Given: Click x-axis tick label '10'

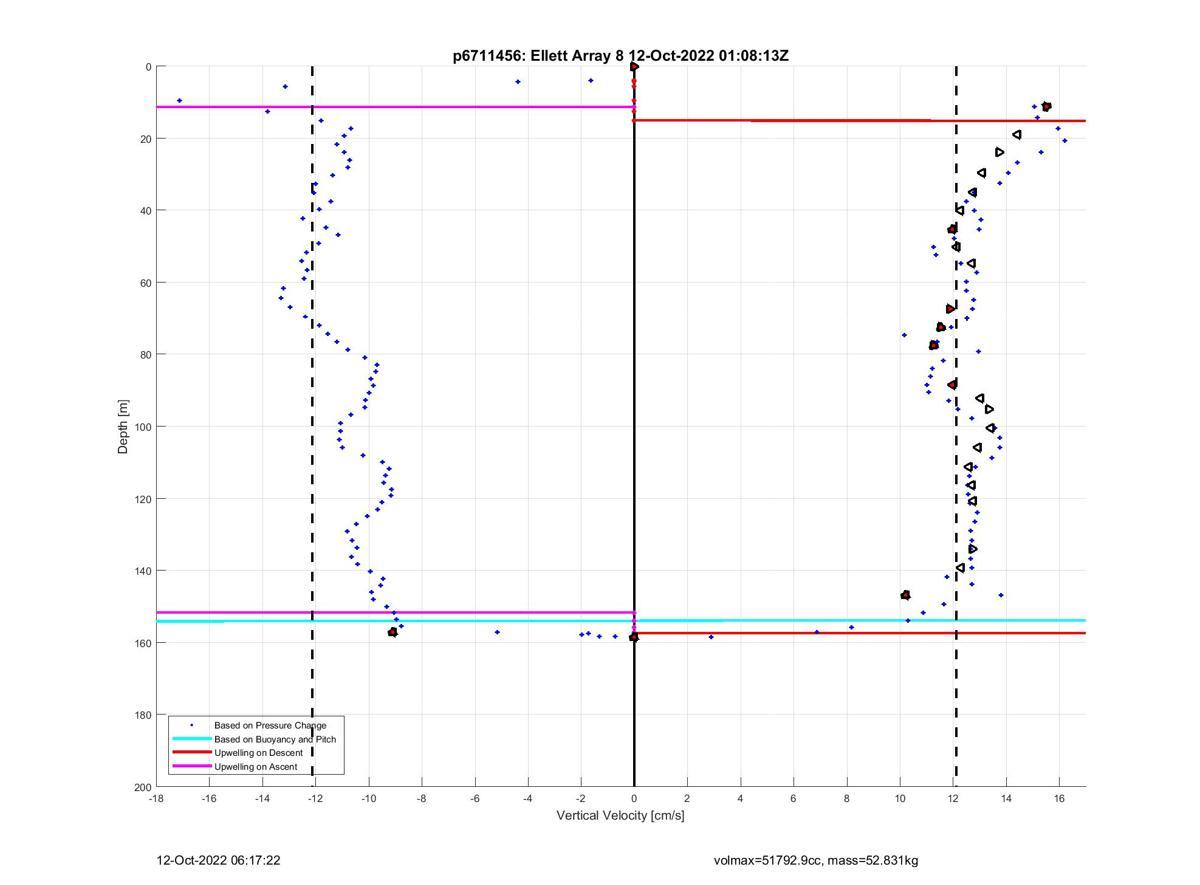Looking at the screenshot, I should pos(900,798).
